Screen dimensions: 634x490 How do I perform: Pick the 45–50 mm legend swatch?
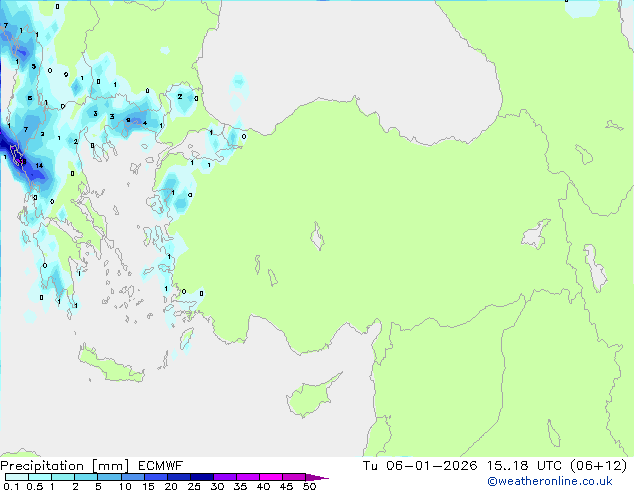click(x=294, y=477)
